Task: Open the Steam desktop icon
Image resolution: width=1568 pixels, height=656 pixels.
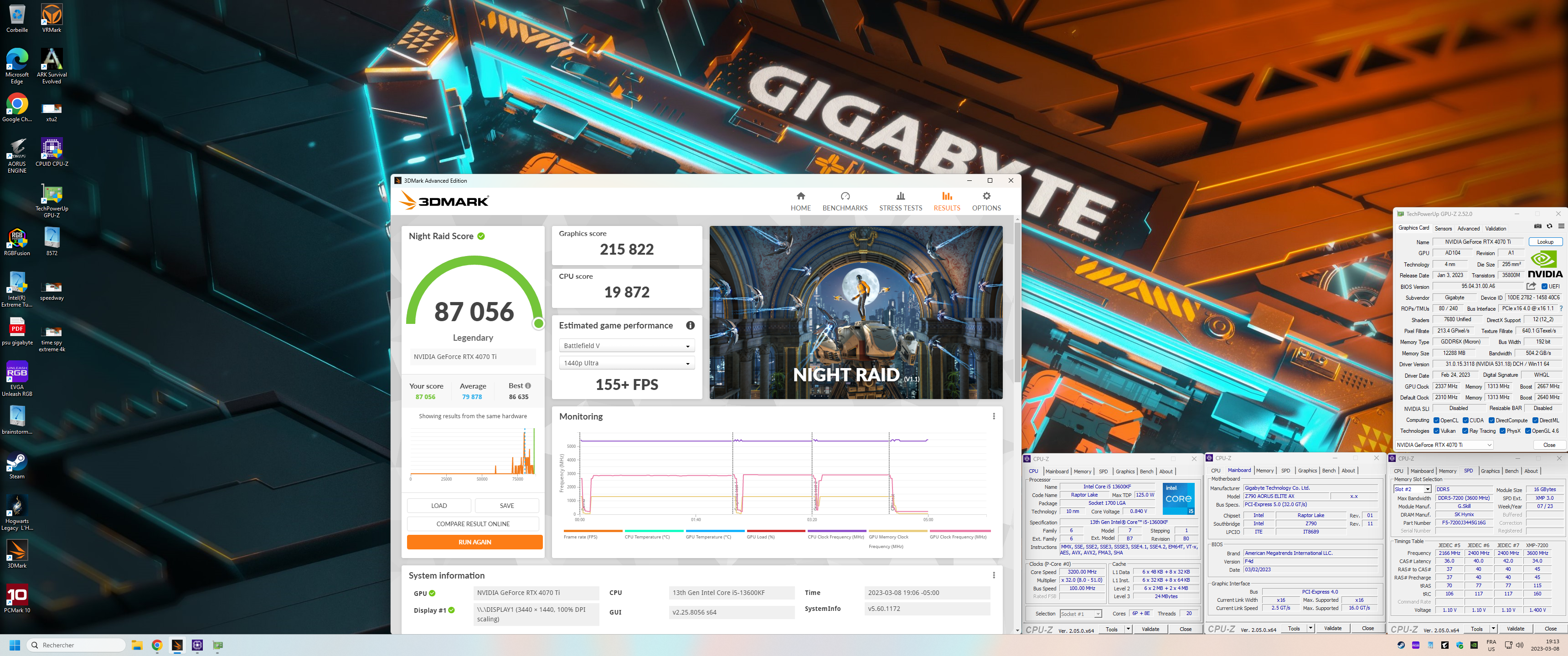Action: click(17, 466)
